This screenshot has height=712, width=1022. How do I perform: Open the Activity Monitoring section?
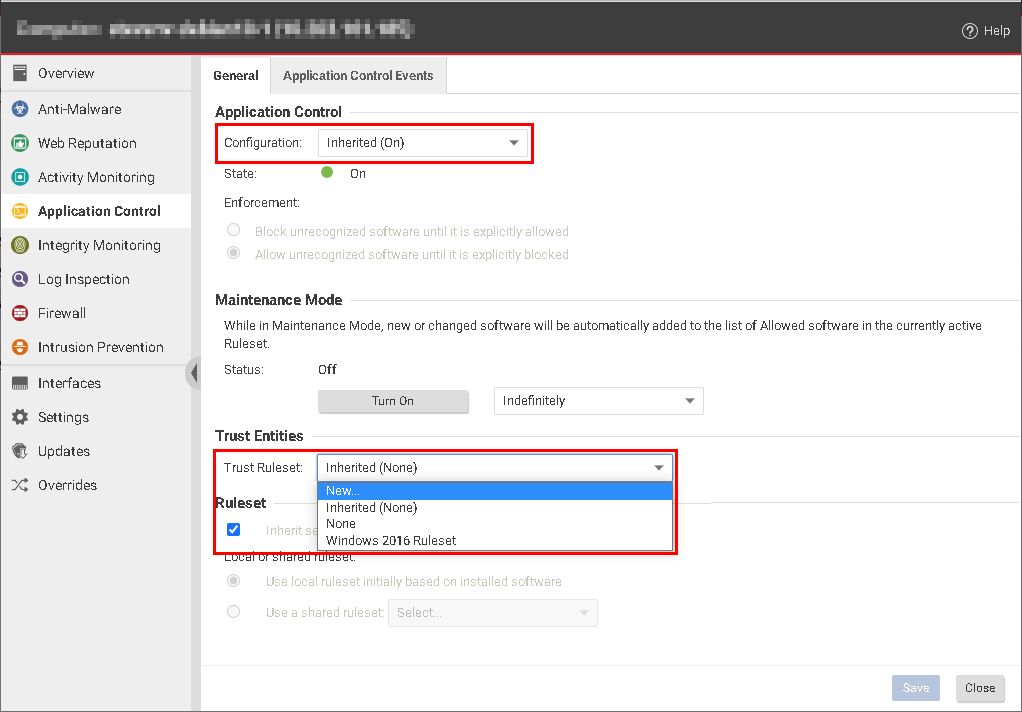tap(93, 177)
